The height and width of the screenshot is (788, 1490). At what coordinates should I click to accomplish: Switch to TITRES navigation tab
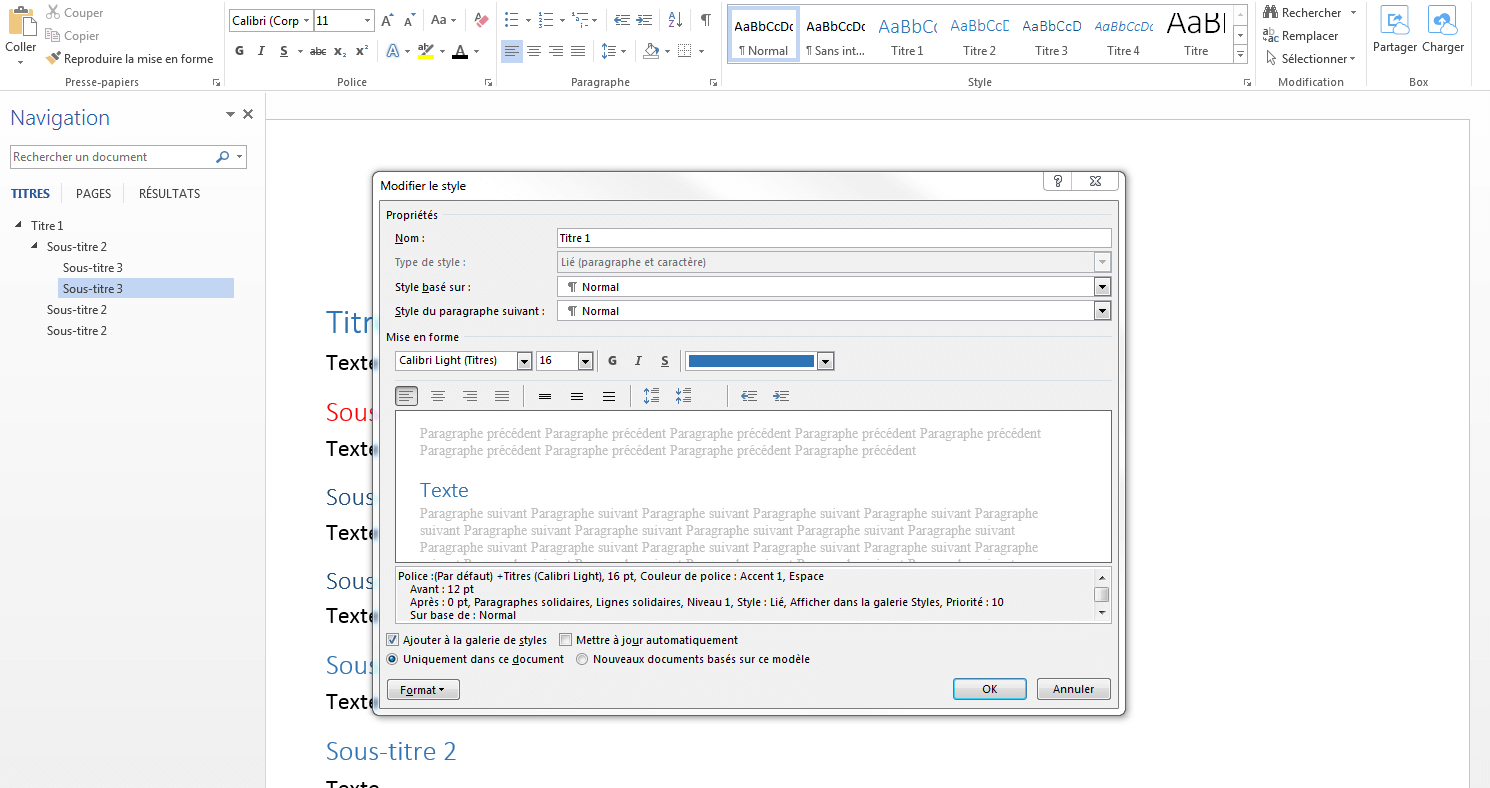(x=31, y=194)
